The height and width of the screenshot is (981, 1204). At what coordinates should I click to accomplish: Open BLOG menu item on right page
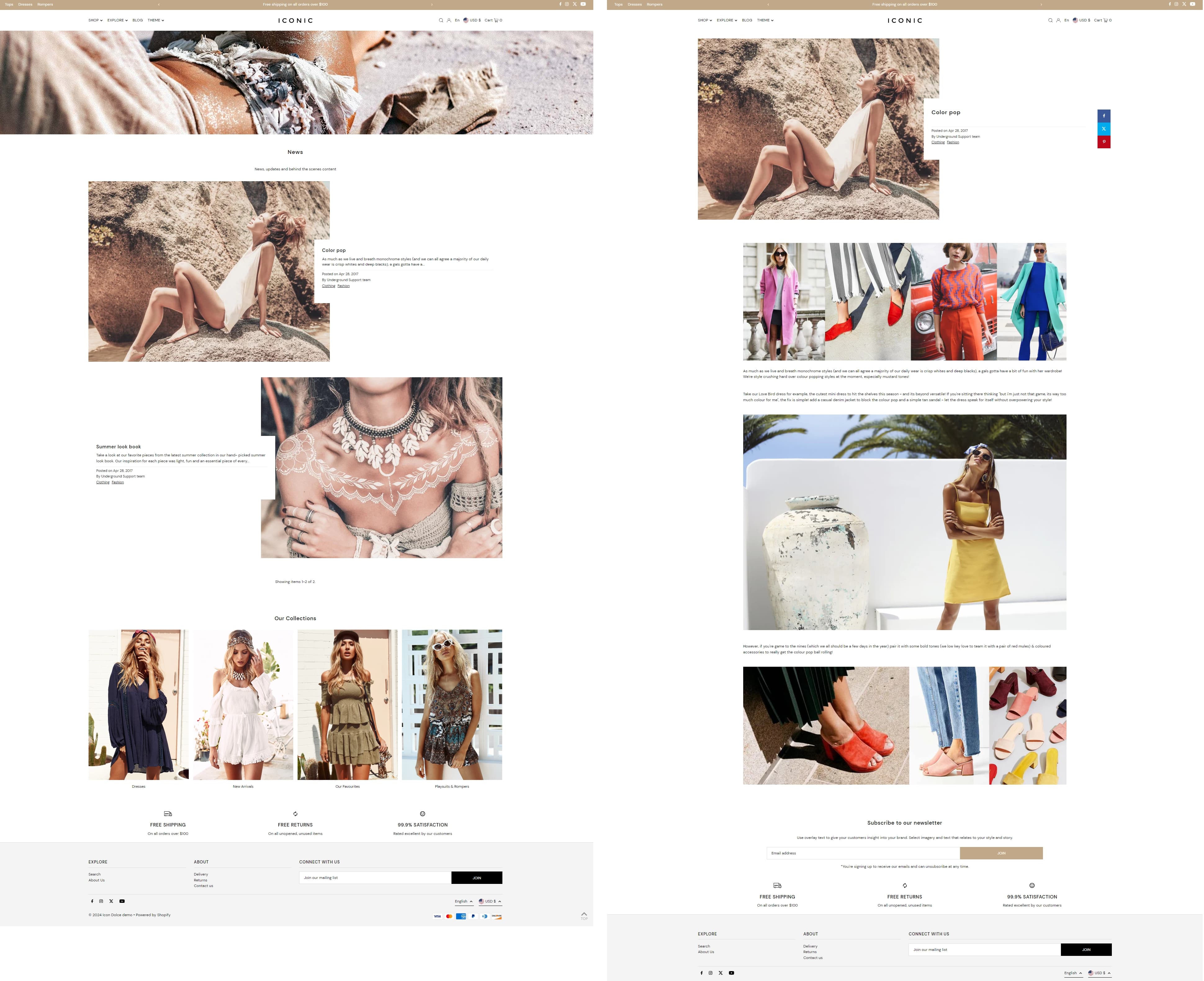point(747,20)
